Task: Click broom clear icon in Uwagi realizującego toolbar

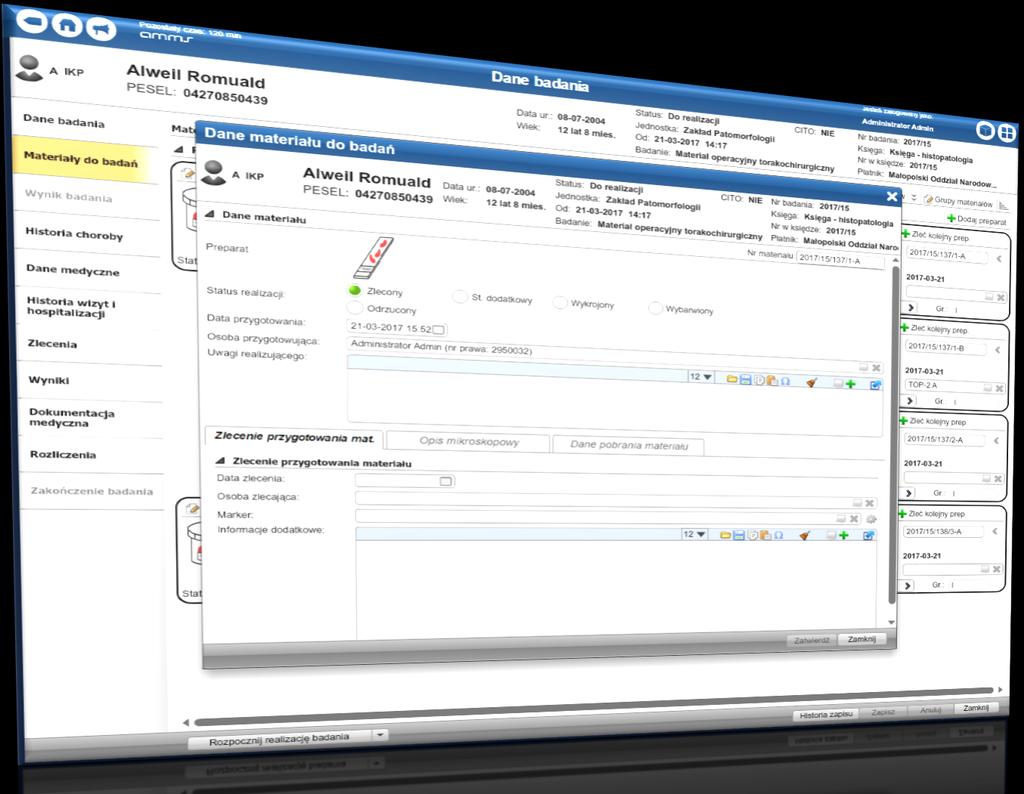Action: 812,382
